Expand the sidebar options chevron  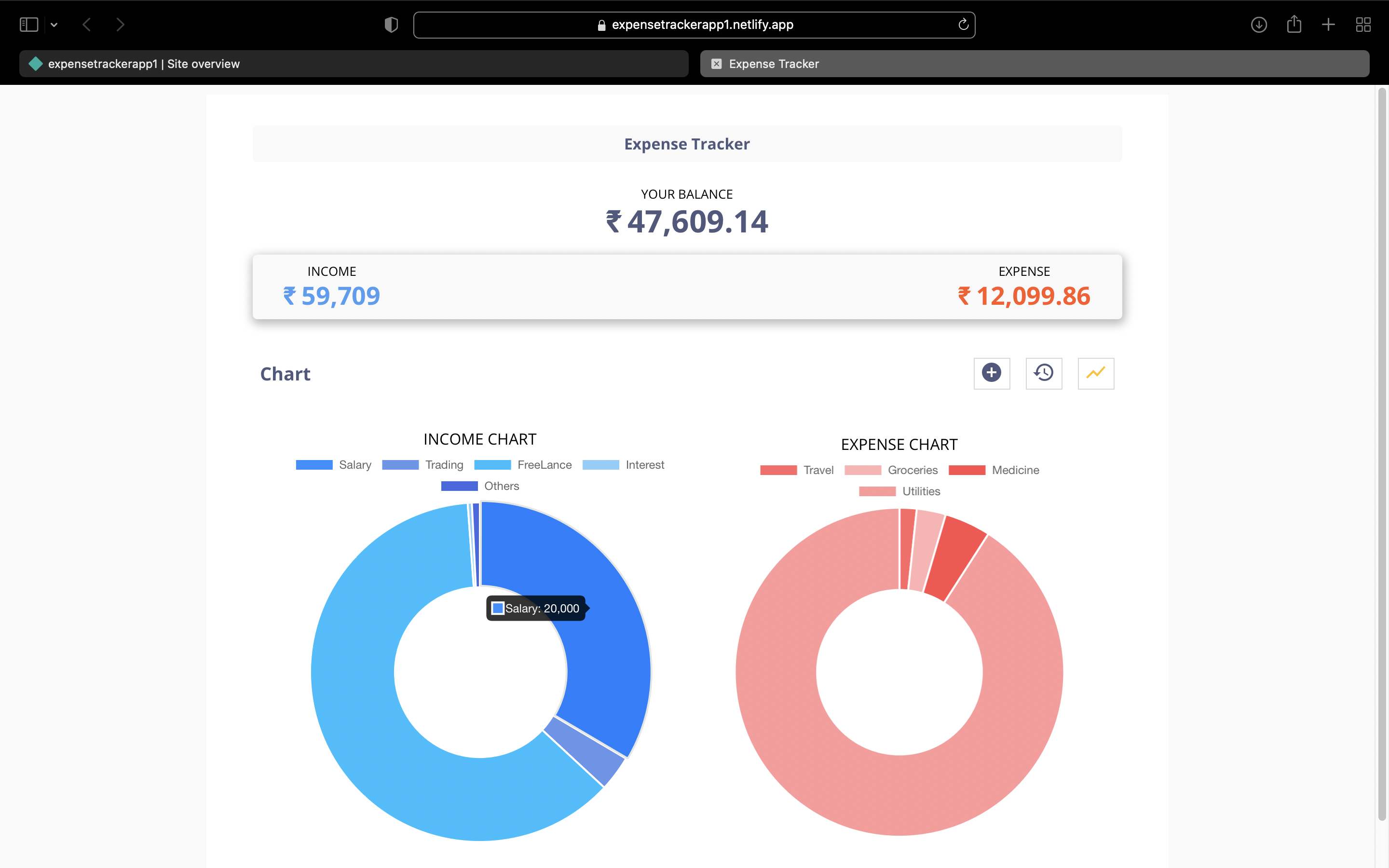54,24
